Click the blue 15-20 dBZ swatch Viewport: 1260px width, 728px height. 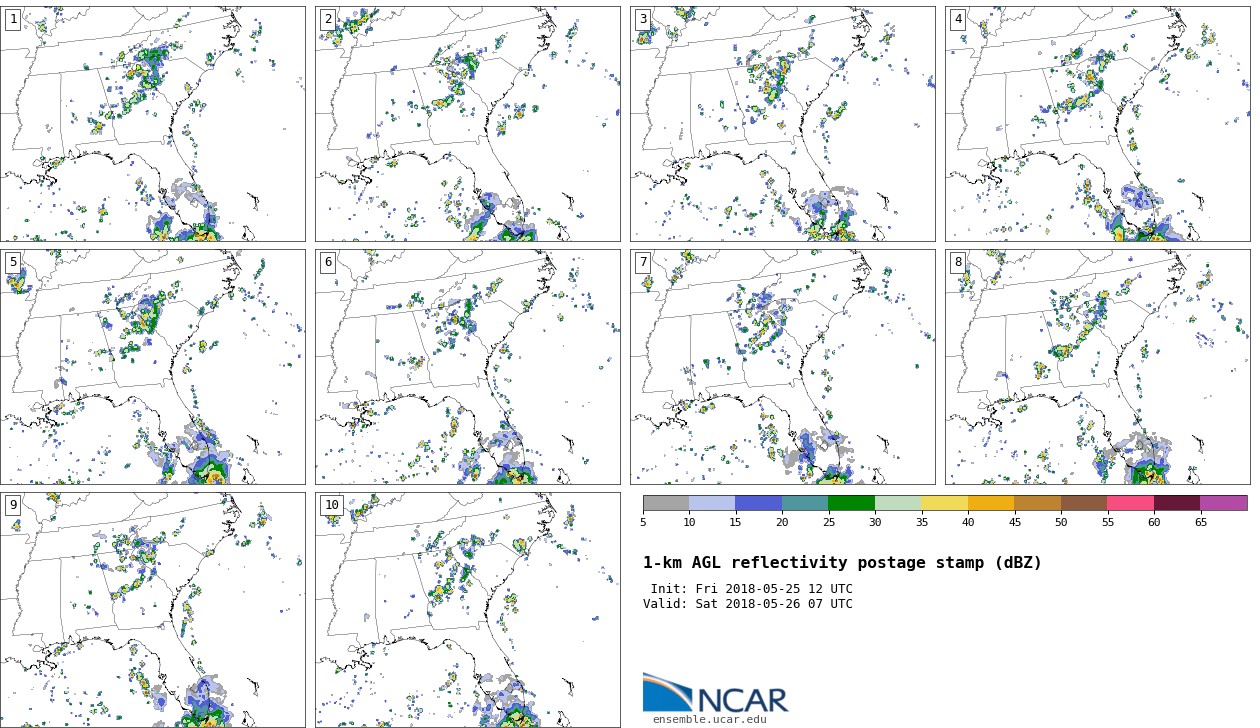[x=759, y=503]
